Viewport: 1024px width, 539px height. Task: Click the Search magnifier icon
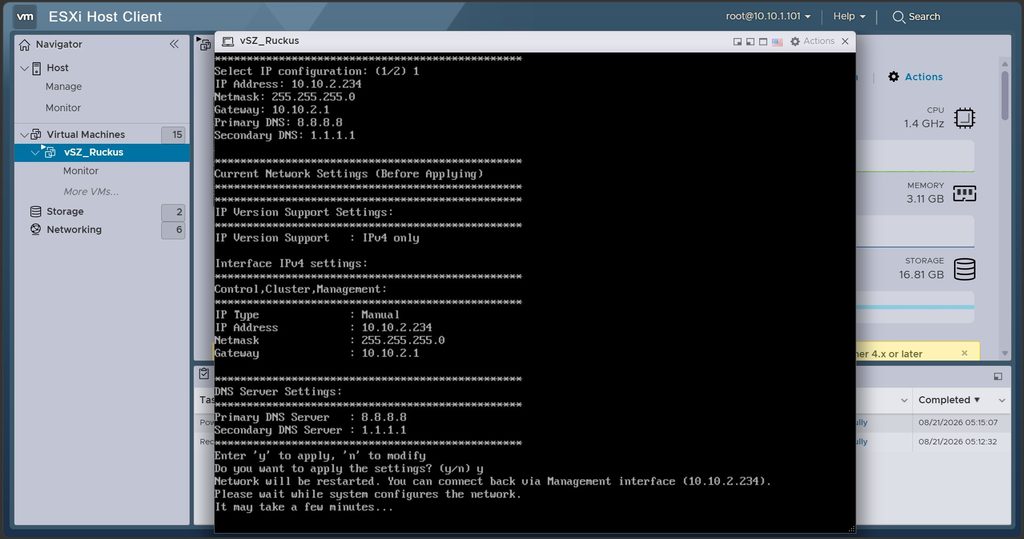pos(899,17)
